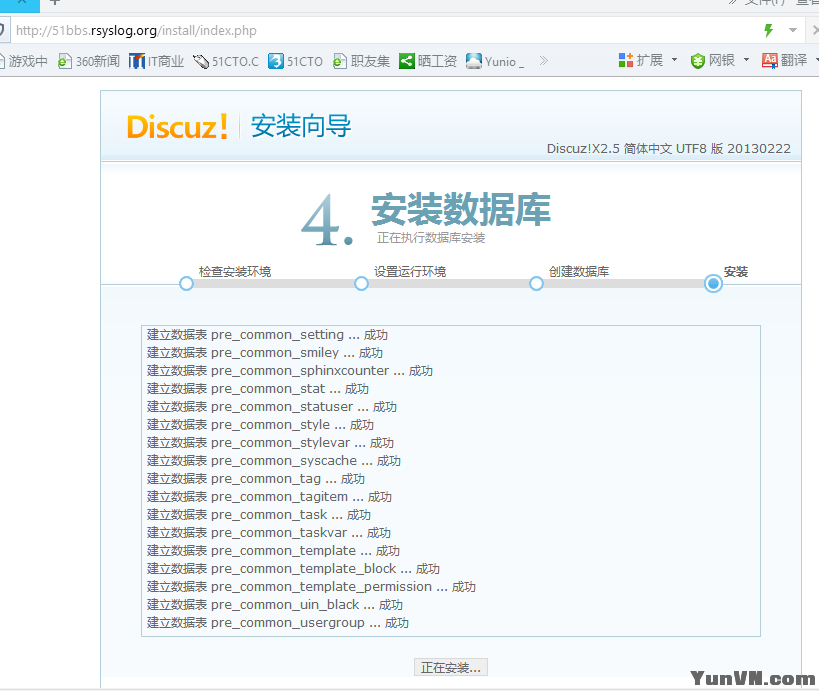The width and height of the screenshot is (819, 691).
Task: Open the 游戏中 bookmark
Action: point(24,61)
